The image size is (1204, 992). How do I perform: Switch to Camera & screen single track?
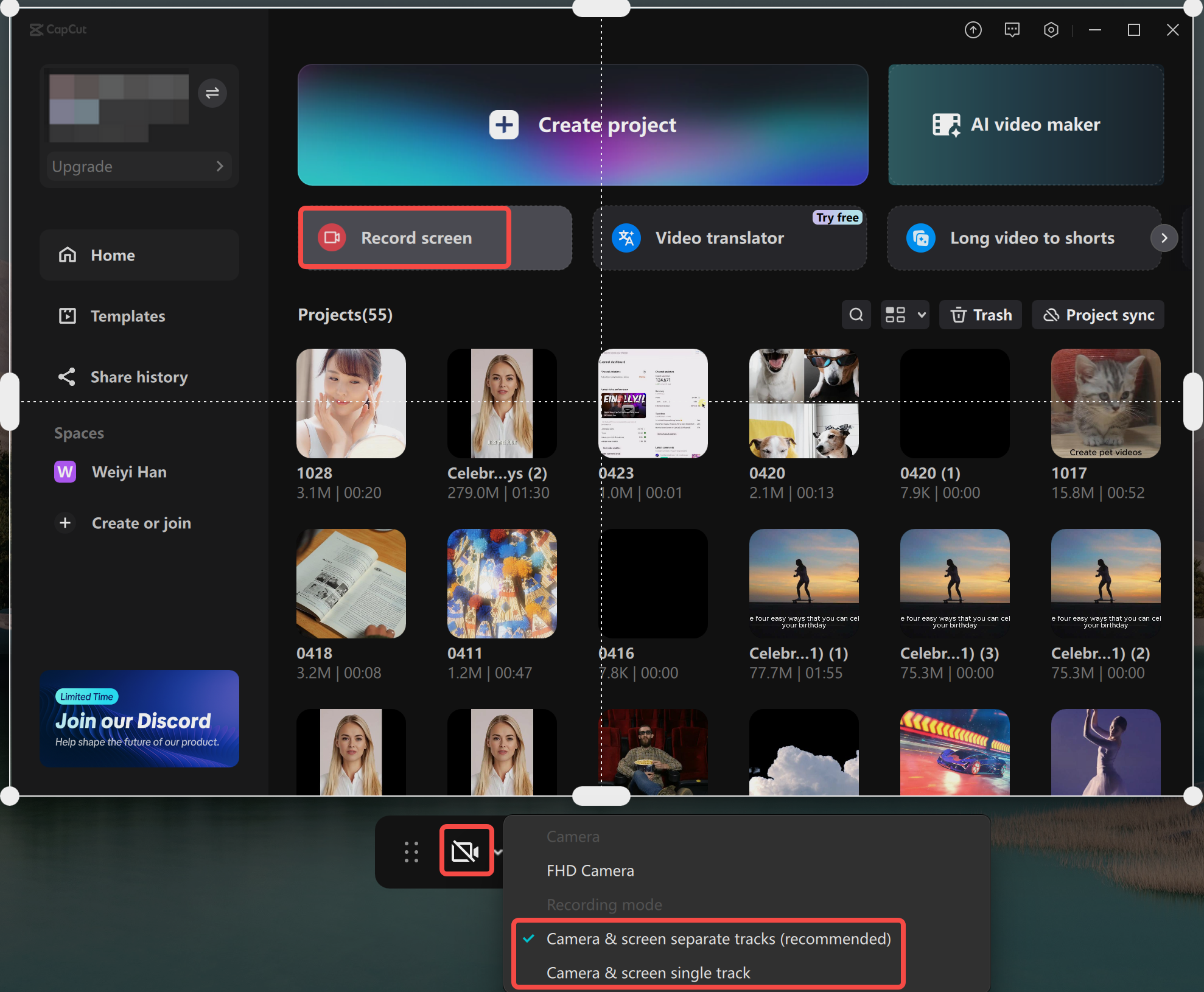tap(648, 972)
